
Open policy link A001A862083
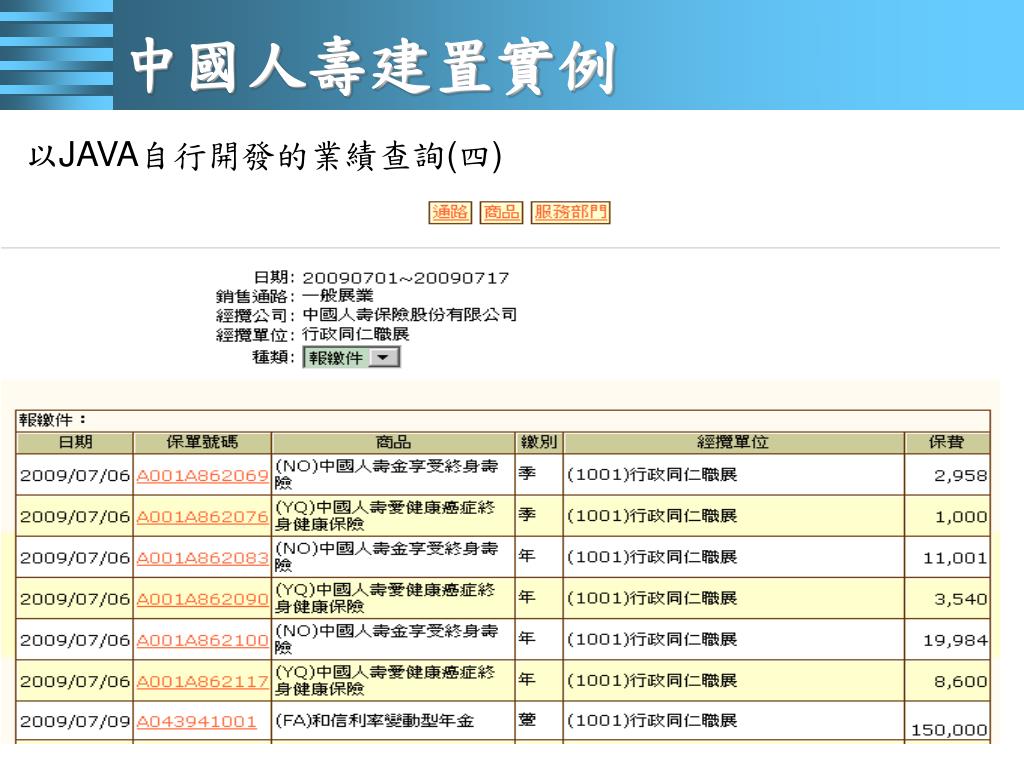click(x=202, y=558)
